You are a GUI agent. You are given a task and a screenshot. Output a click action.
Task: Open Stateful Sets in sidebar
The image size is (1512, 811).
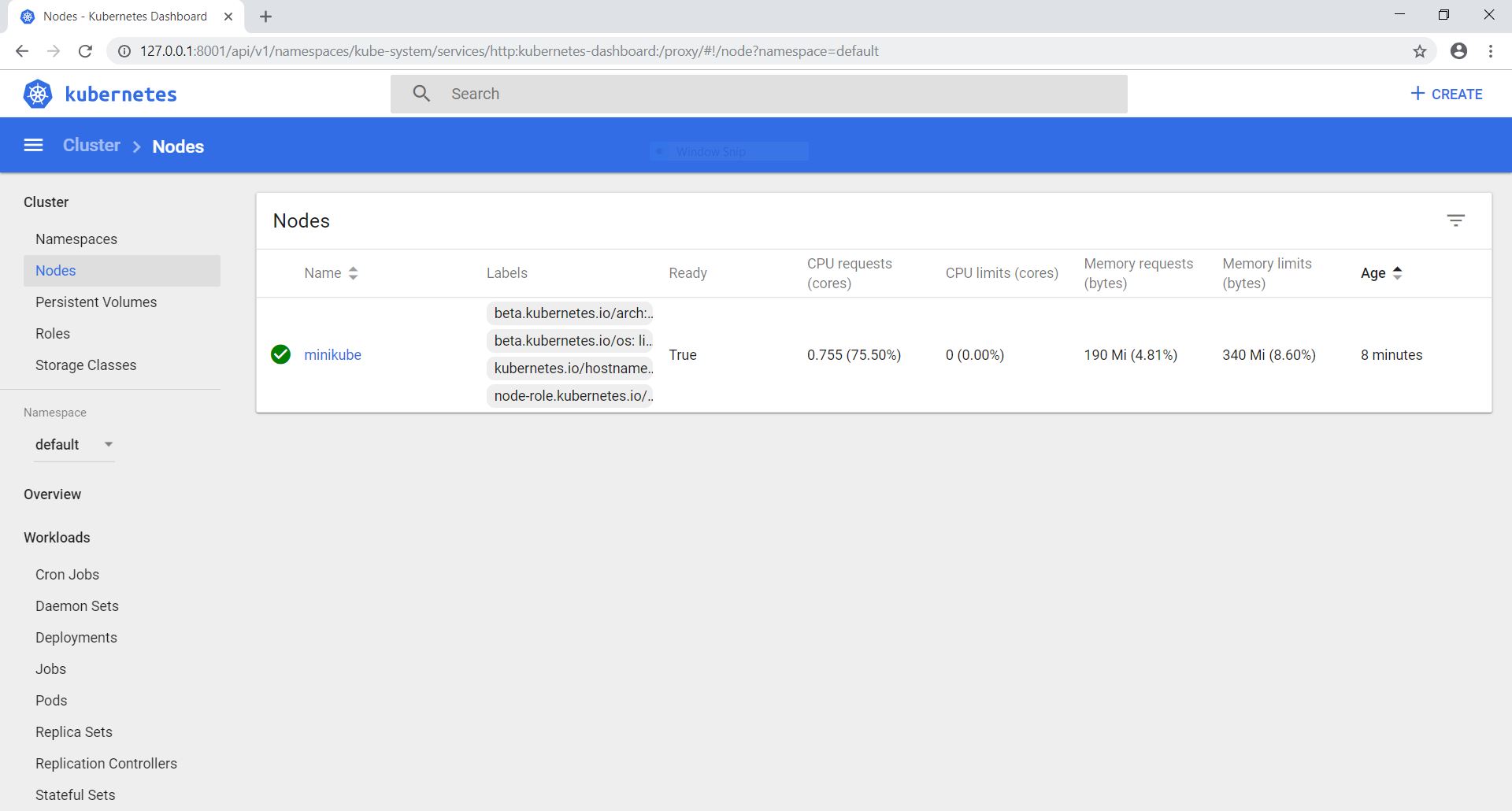(x=76, y=795)
